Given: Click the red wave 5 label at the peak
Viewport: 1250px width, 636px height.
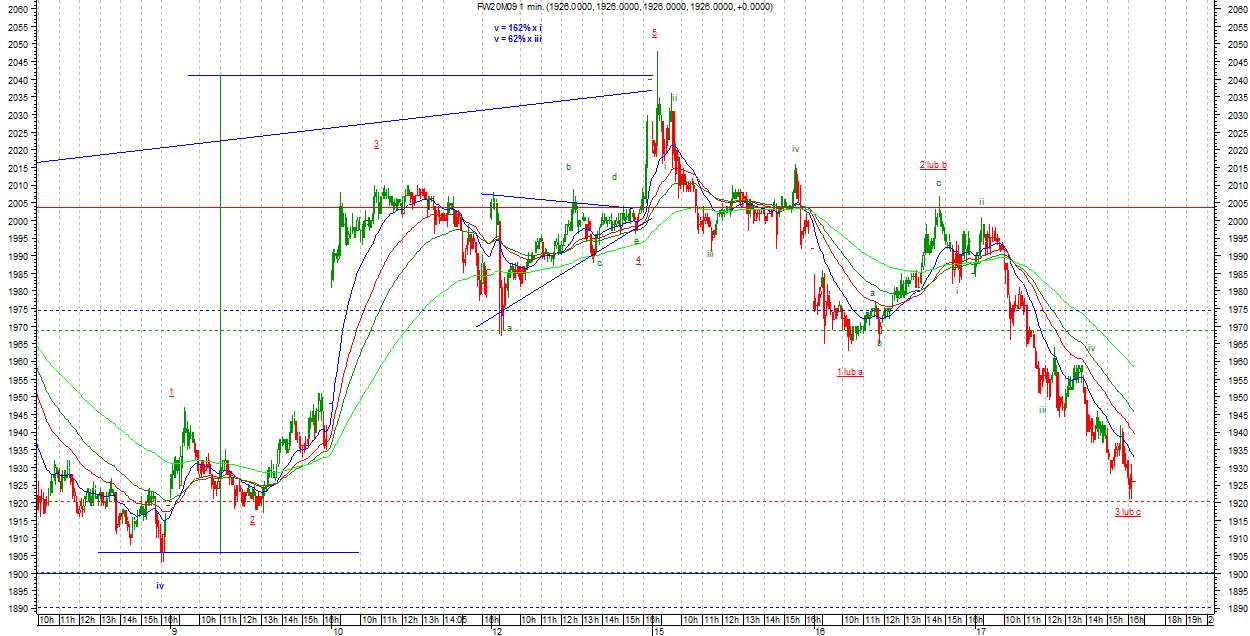Looking at the screenshot, I should click(x=654, y=32).
